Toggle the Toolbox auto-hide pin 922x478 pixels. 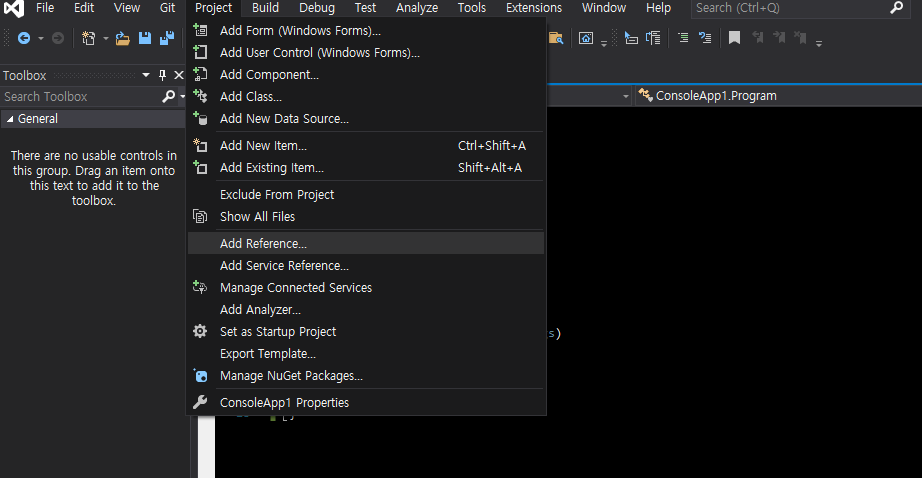[x=162, y=75]
